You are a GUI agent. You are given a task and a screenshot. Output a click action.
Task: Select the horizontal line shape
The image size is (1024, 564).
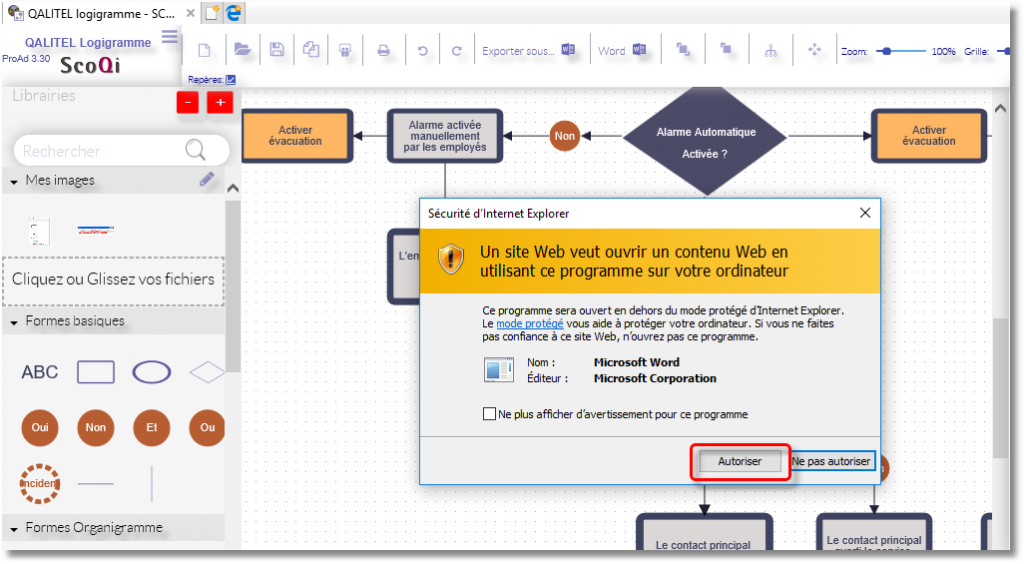coord(95,484)
